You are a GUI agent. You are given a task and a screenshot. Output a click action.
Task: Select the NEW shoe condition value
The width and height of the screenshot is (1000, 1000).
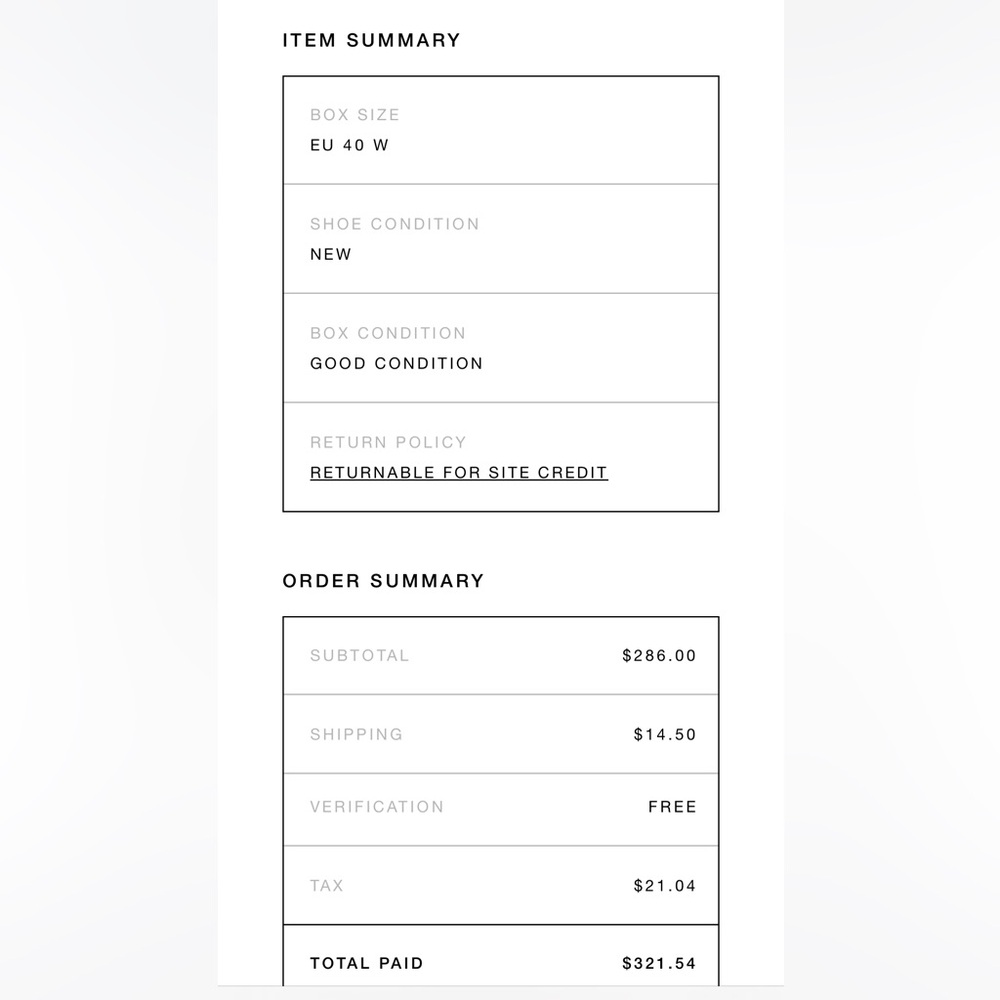tap(330, 254)
